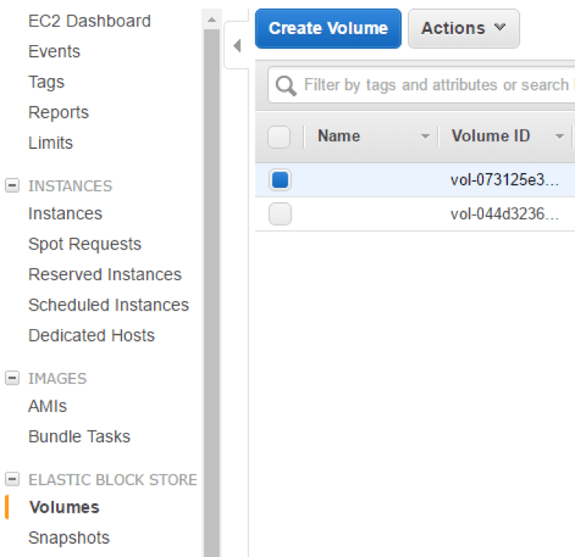575x557 pixels.
Task: Uncheck the vol-073125e3 row checkbox
Action: [x=280, y=180]
